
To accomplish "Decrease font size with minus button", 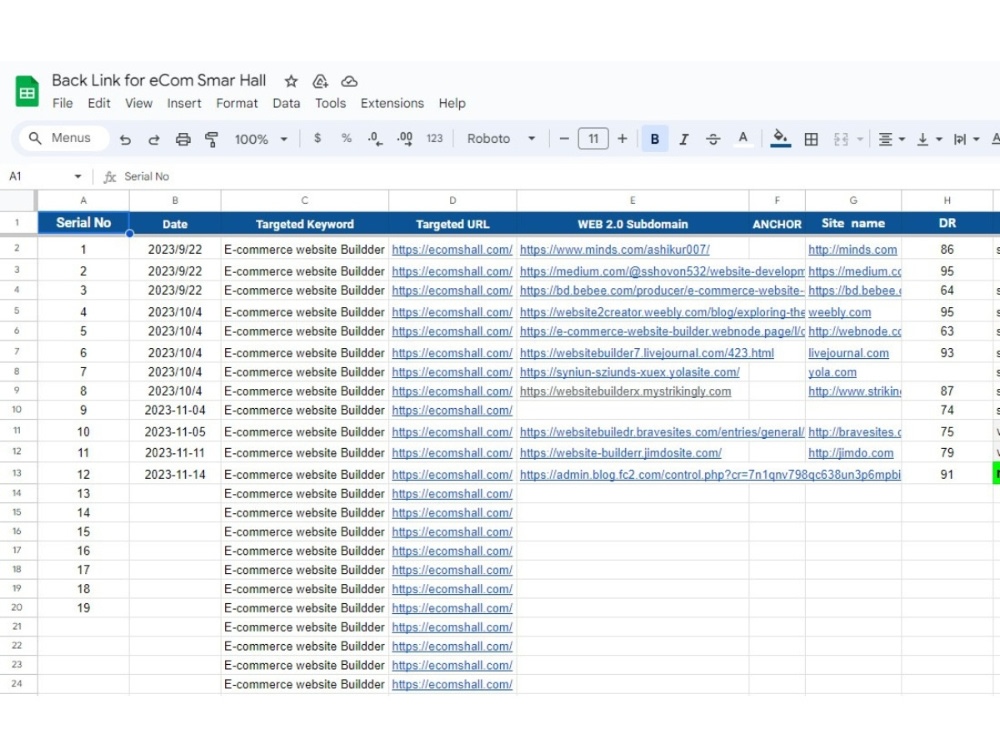I will coord(564,138).
